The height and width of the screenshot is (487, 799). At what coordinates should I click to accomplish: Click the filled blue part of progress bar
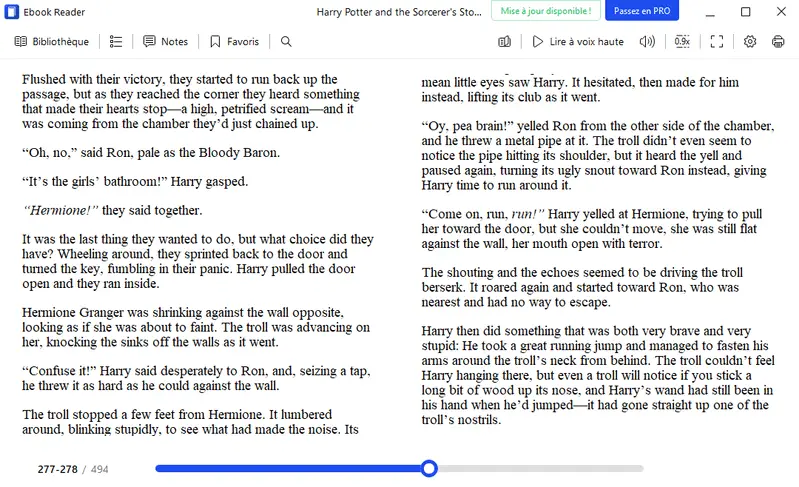click(288, 468)
